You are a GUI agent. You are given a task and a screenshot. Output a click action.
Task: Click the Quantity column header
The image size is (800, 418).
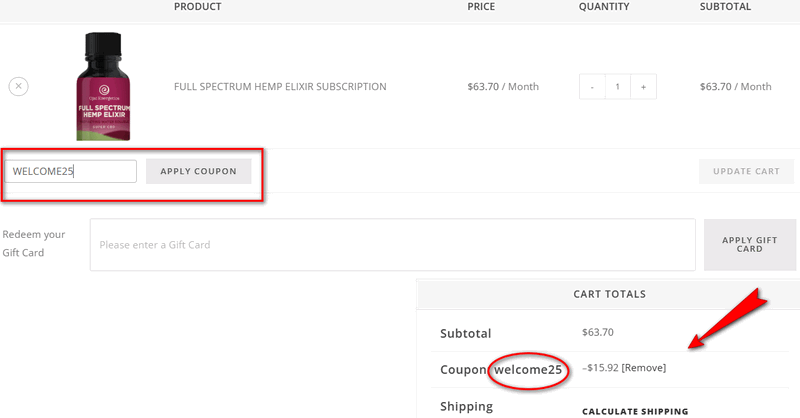[x=604, y=7]
